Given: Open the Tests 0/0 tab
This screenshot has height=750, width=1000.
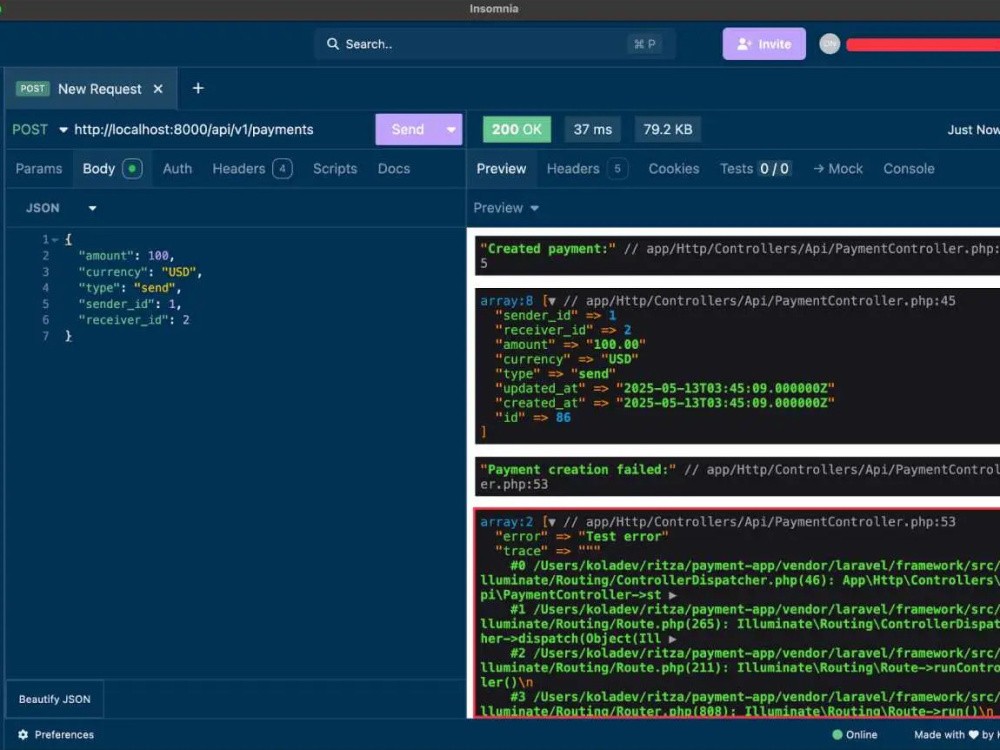Looking at the screenshot, I should coord(755,169).
